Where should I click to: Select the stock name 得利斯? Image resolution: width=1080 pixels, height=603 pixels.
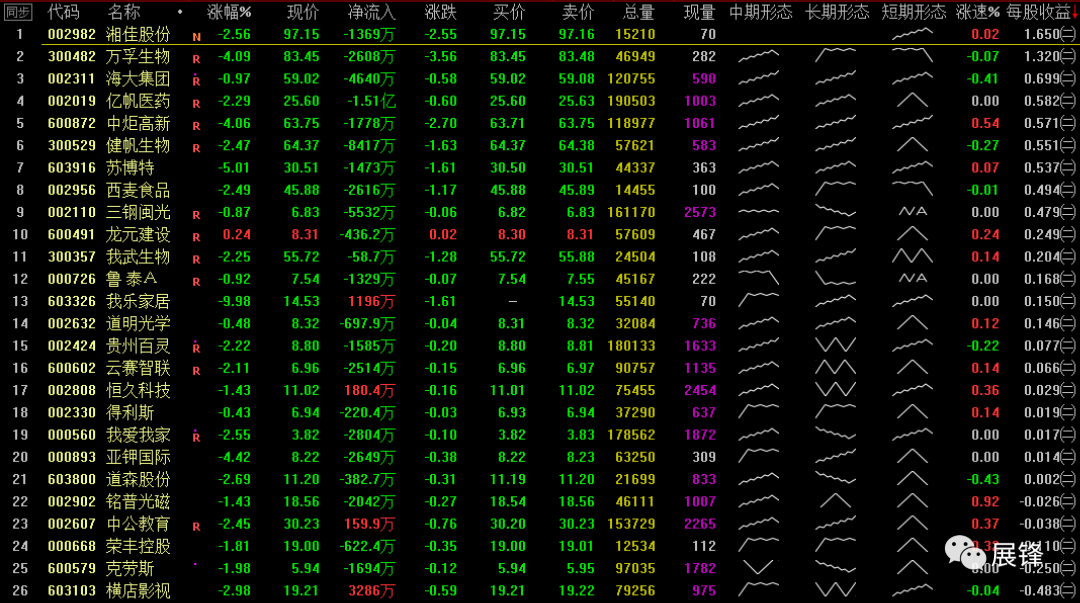pyautogui.click(x=130, y=412)
